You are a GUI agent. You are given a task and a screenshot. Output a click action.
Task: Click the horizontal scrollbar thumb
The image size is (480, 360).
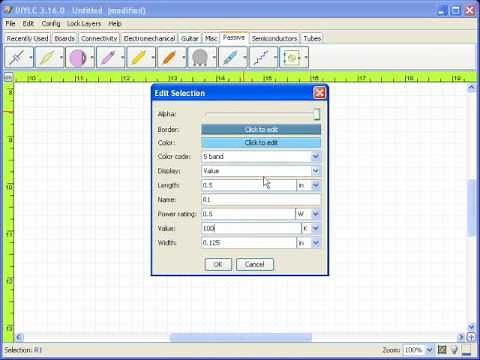pyautogui.click(x=241, y=337)
